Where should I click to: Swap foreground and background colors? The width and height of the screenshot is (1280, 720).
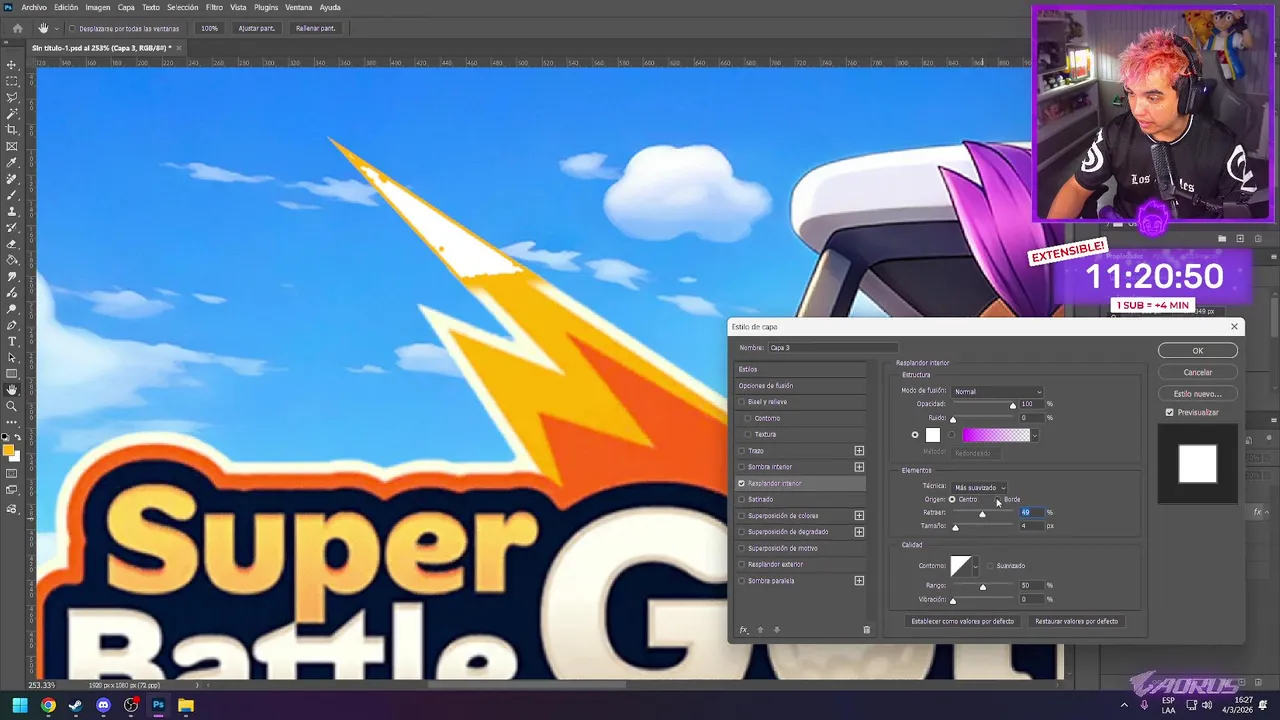[17, 437]
